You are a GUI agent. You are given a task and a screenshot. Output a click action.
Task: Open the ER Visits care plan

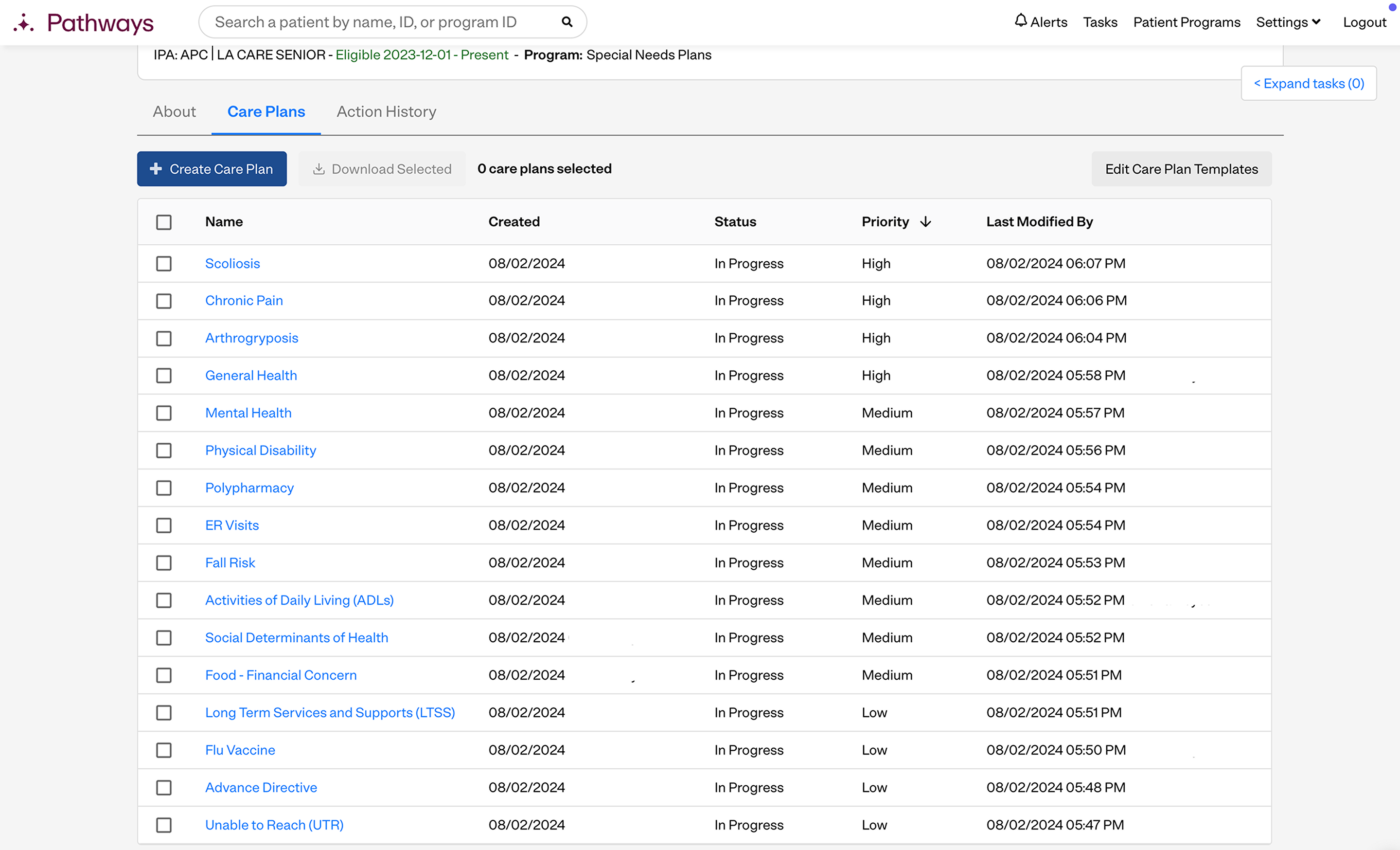[232, 525]
